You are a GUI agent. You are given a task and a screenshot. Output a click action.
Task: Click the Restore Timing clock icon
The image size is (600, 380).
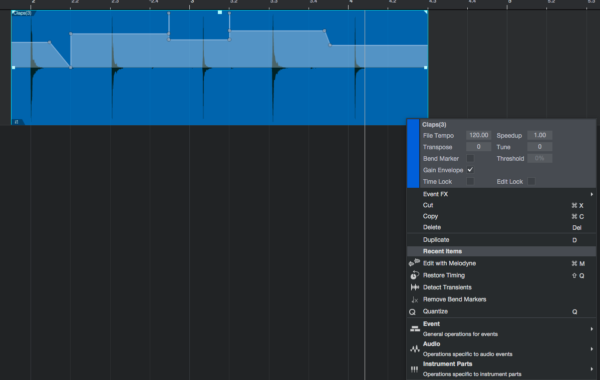coord(414,275)
